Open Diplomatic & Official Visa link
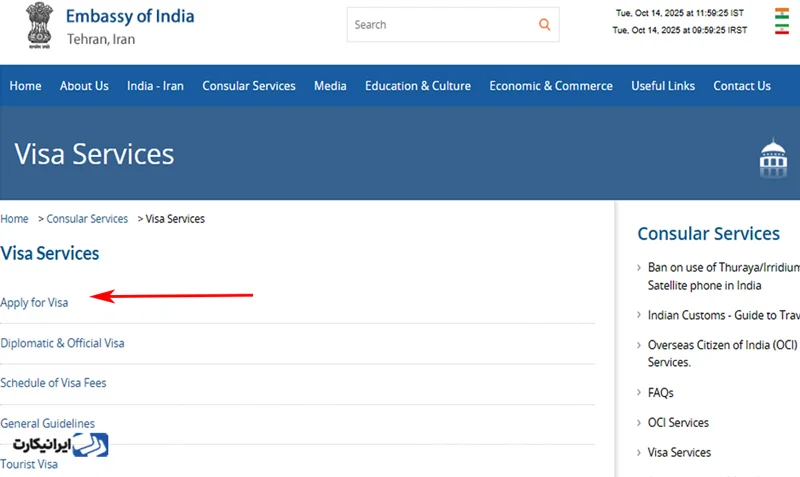800x477 pixels. click(62, 343)
